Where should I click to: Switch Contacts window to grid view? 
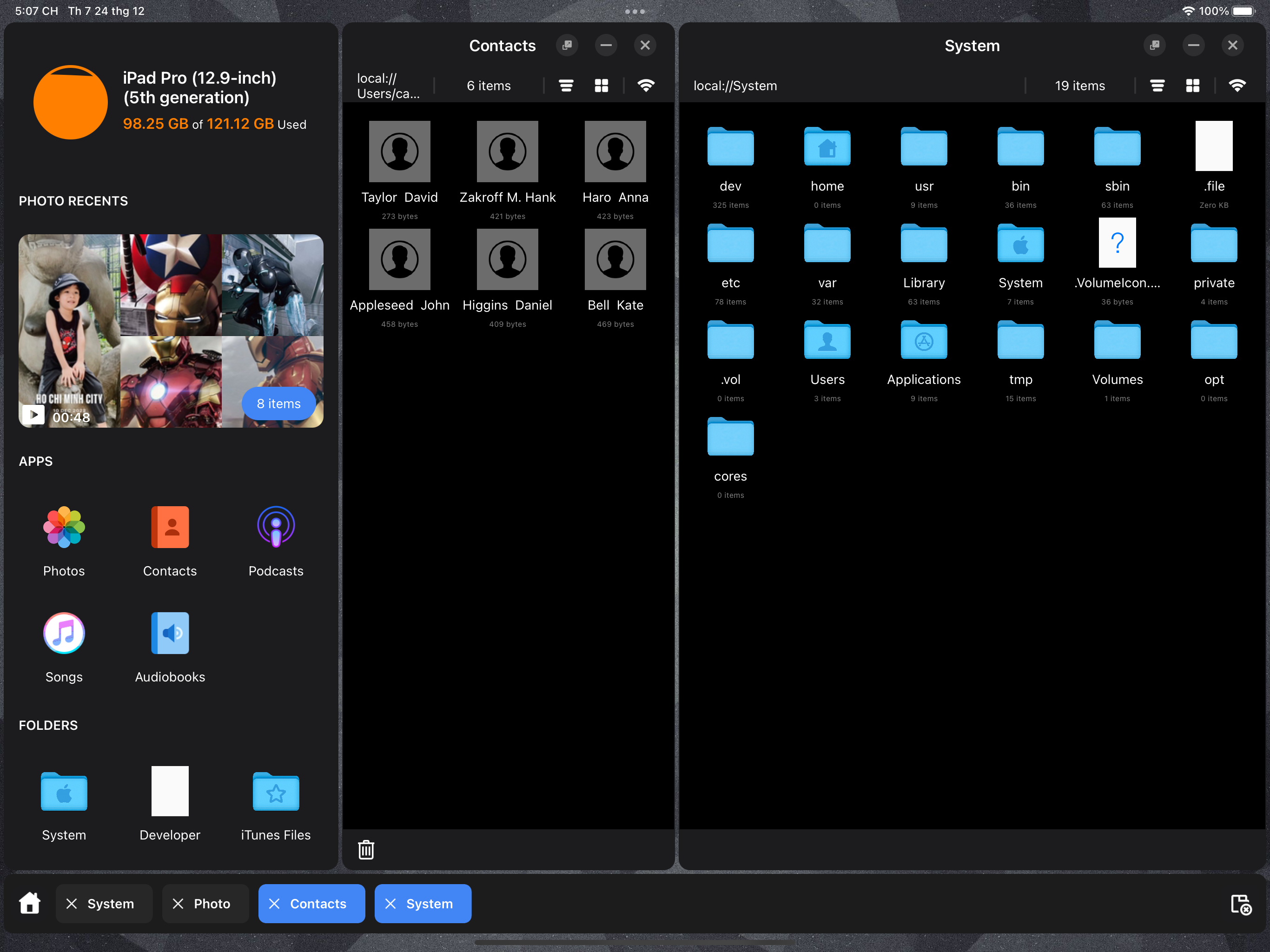pyautogui.click(x=601, y=86)
